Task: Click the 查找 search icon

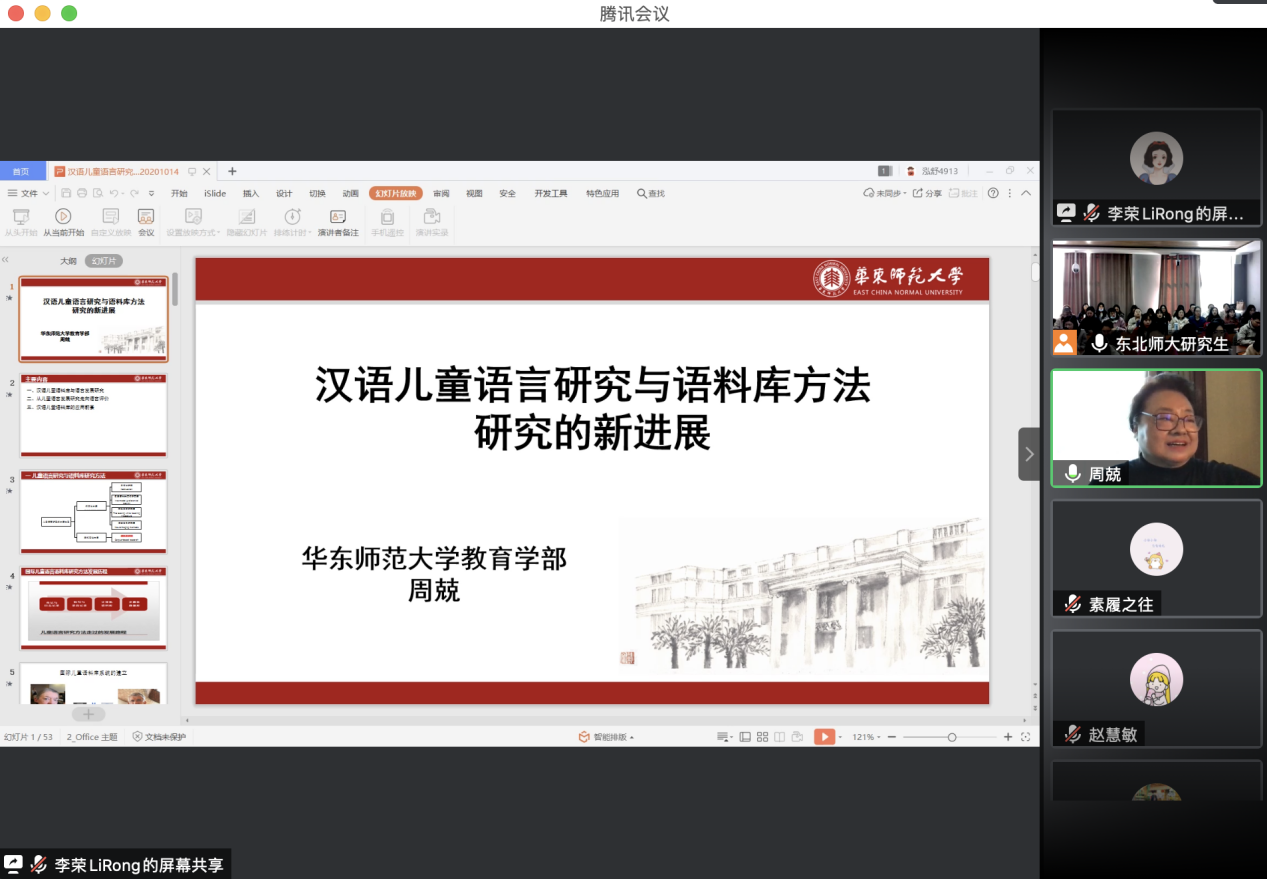Action: click(642, 194)
